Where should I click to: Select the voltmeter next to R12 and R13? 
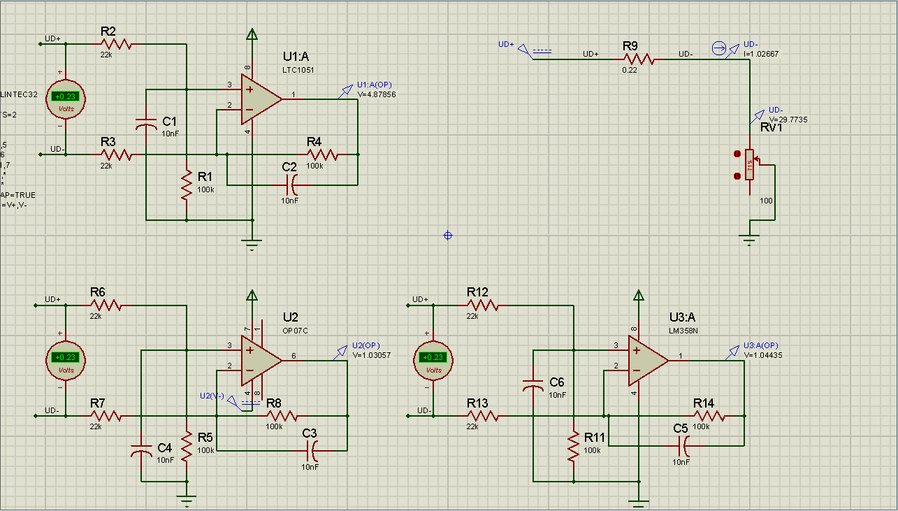coord(433,357)
